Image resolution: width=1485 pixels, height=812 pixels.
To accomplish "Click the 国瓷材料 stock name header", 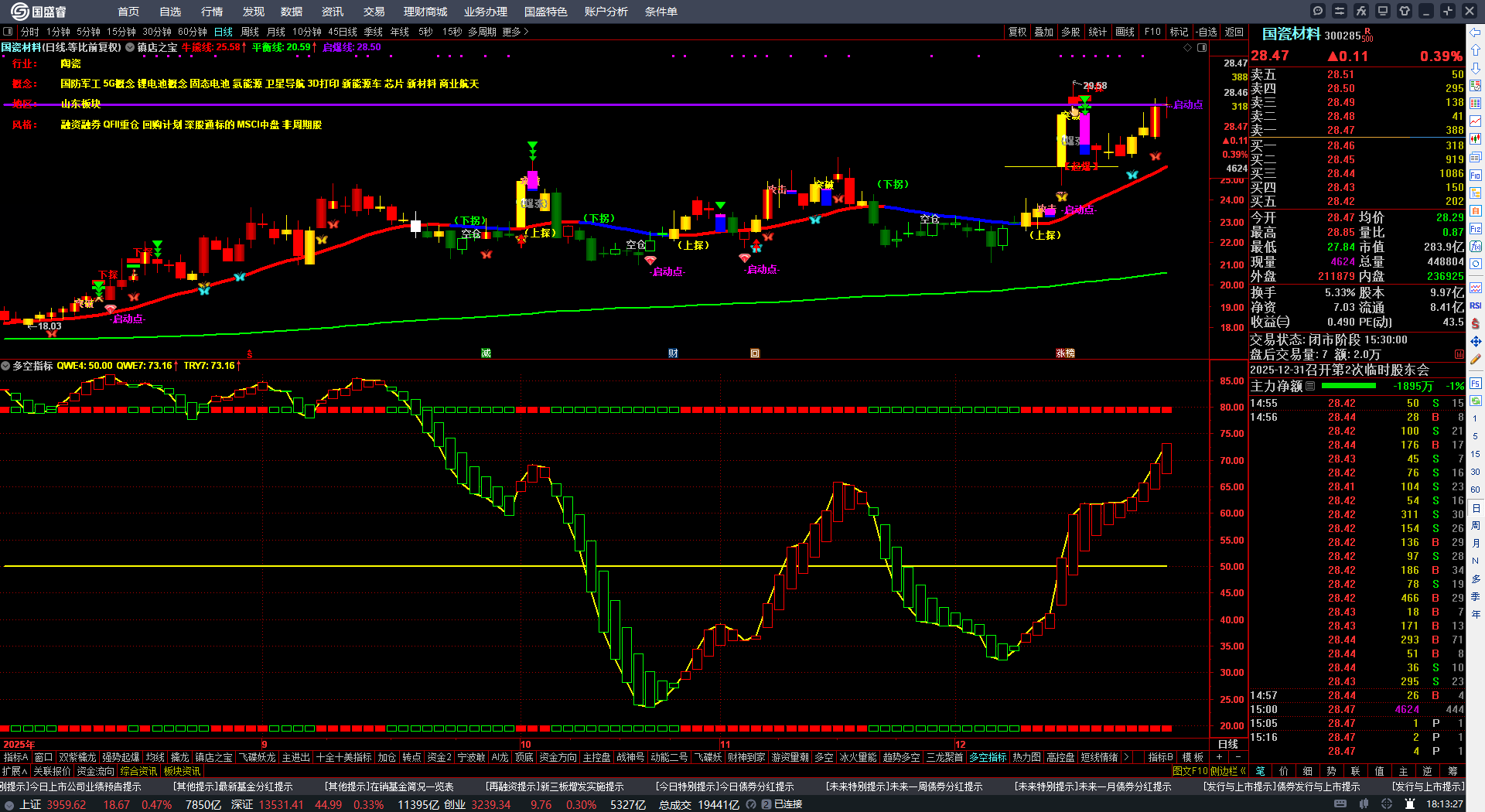I will pos(1291,34).
